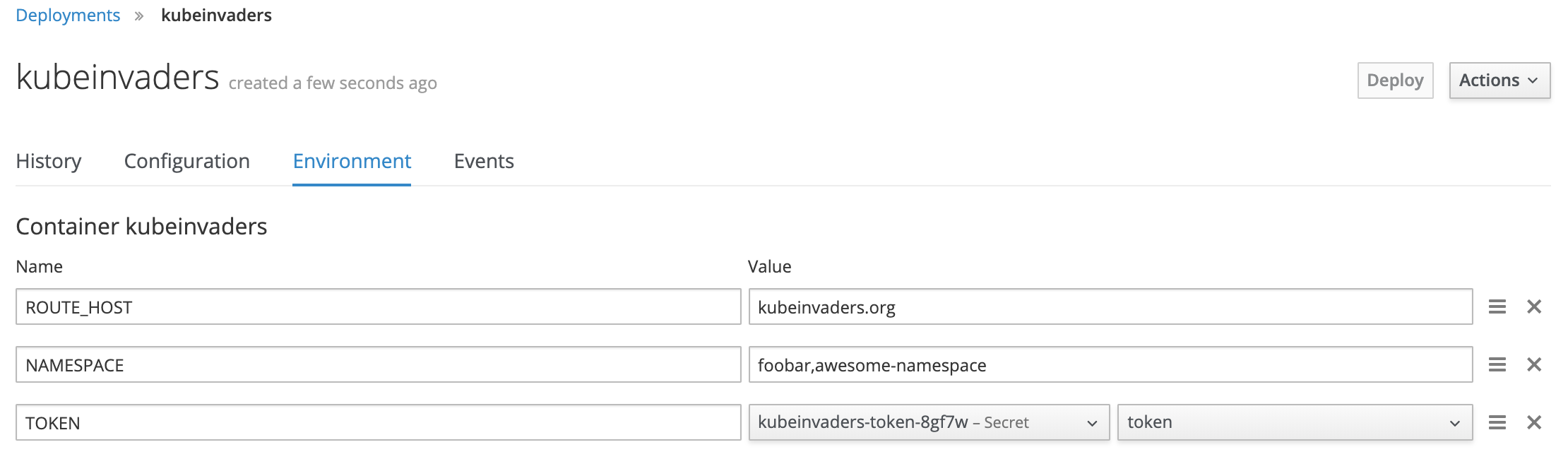Open the kubeinvaders-token-8gf7w secret dropdown
1568x459 pixels.
(x=929, y=422)
